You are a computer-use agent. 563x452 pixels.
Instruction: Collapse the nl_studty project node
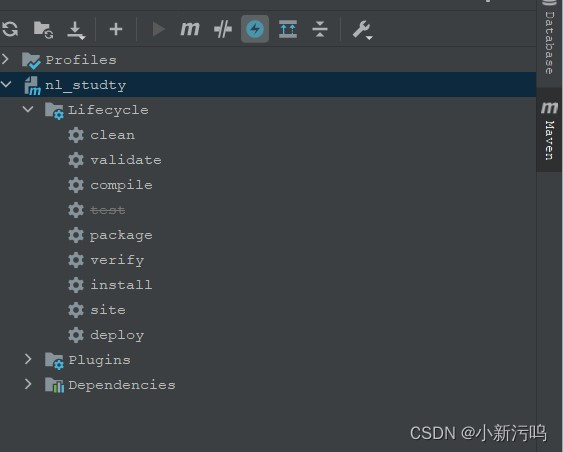pos(6,84)
